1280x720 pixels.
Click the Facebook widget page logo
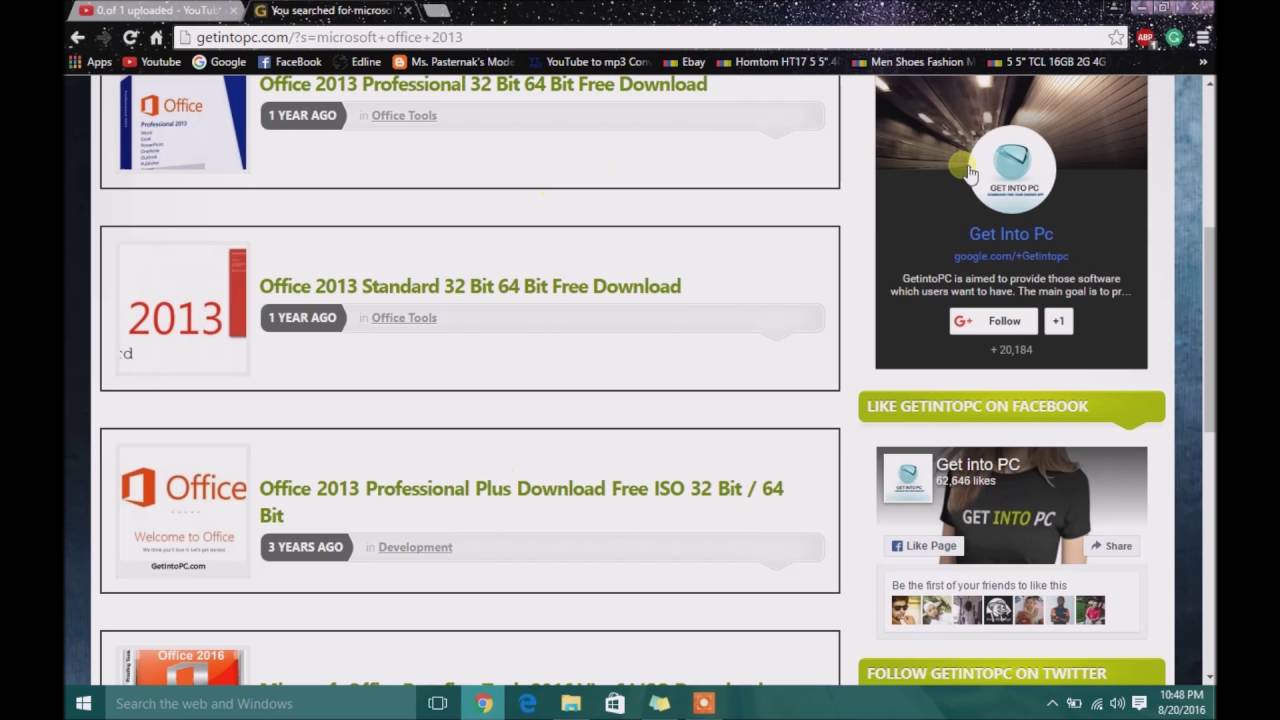tap(907, 477)
